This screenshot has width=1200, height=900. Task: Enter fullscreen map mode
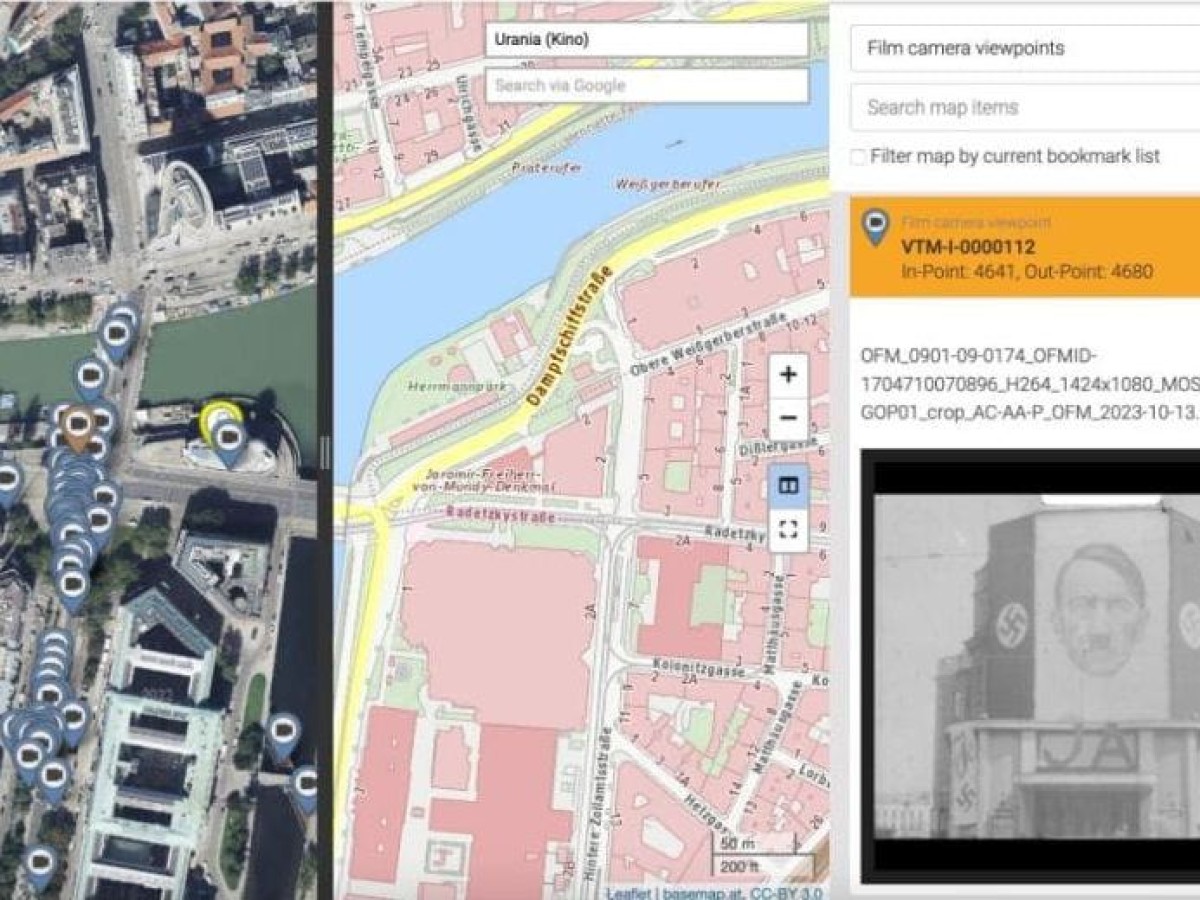[788, 529]
